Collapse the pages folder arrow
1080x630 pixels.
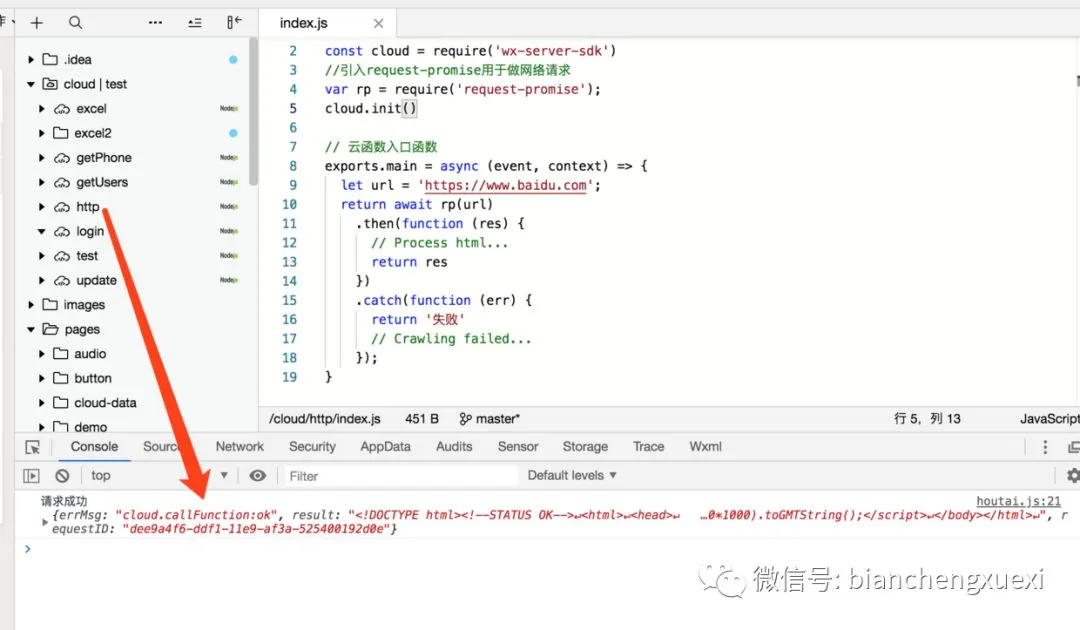click(x=31, y=329)
